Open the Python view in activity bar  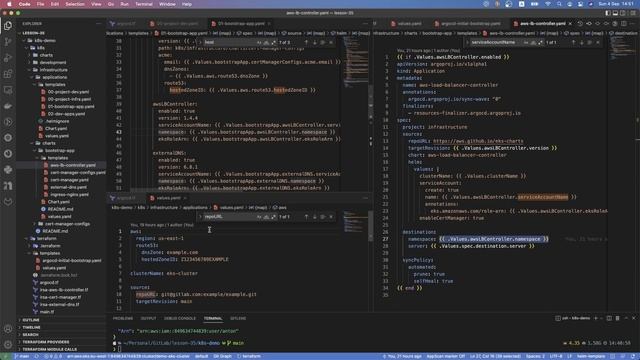click(x=8, y=170)
